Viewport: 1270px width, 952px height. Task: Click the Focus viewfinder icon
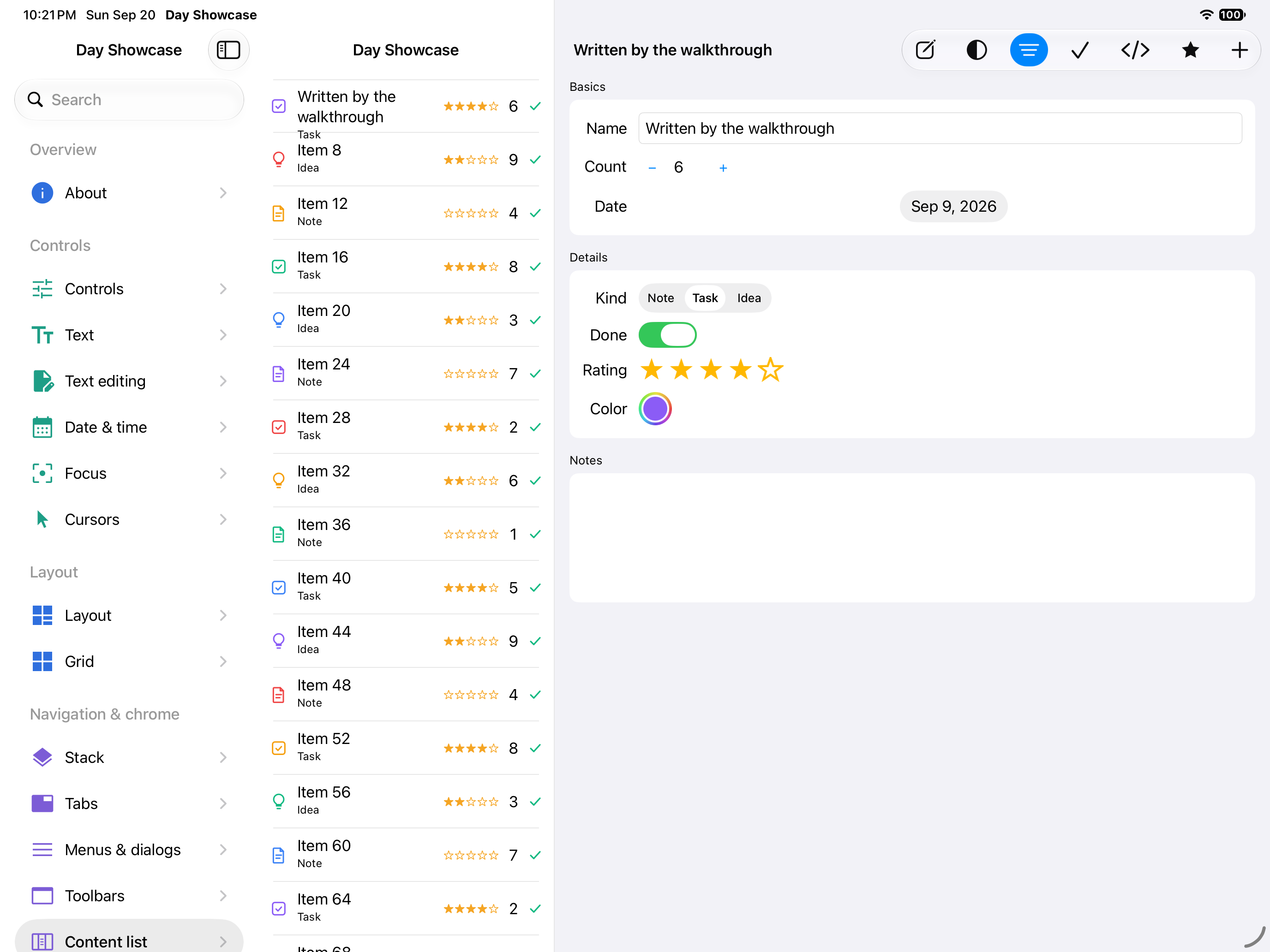coord(42,473)
